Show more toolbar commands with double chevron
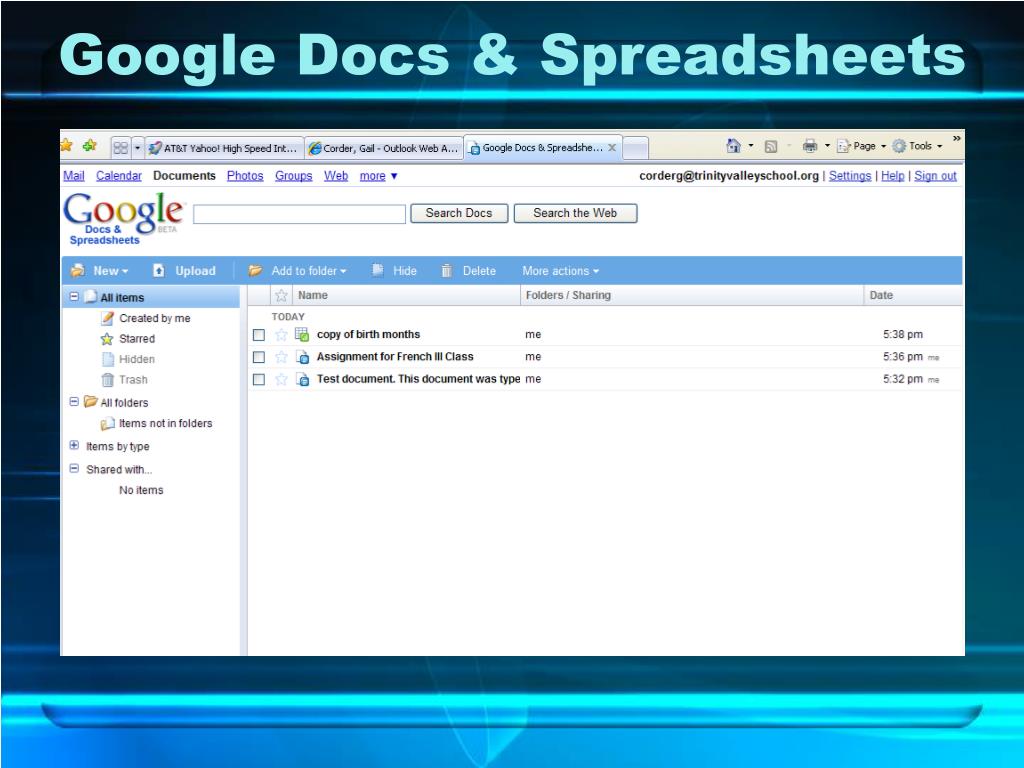 point(957,138)
